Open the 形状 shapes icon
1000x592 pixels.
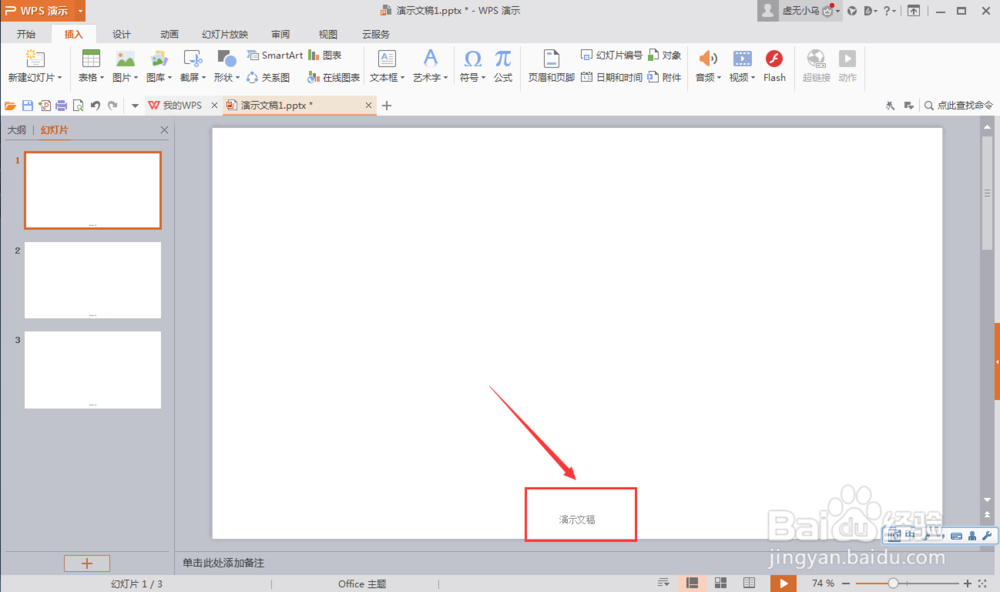[226, 59]
